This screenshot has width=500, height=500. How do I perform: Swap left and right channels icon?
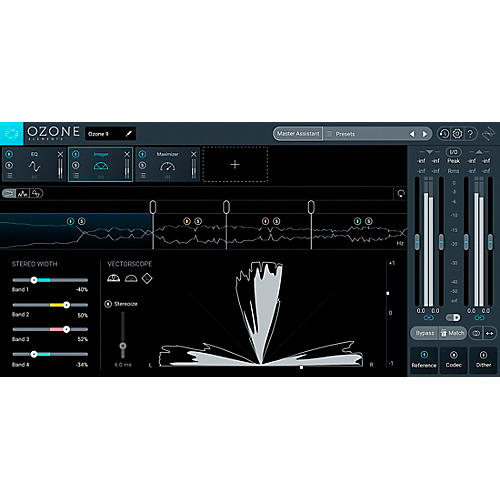click(489, 333)
